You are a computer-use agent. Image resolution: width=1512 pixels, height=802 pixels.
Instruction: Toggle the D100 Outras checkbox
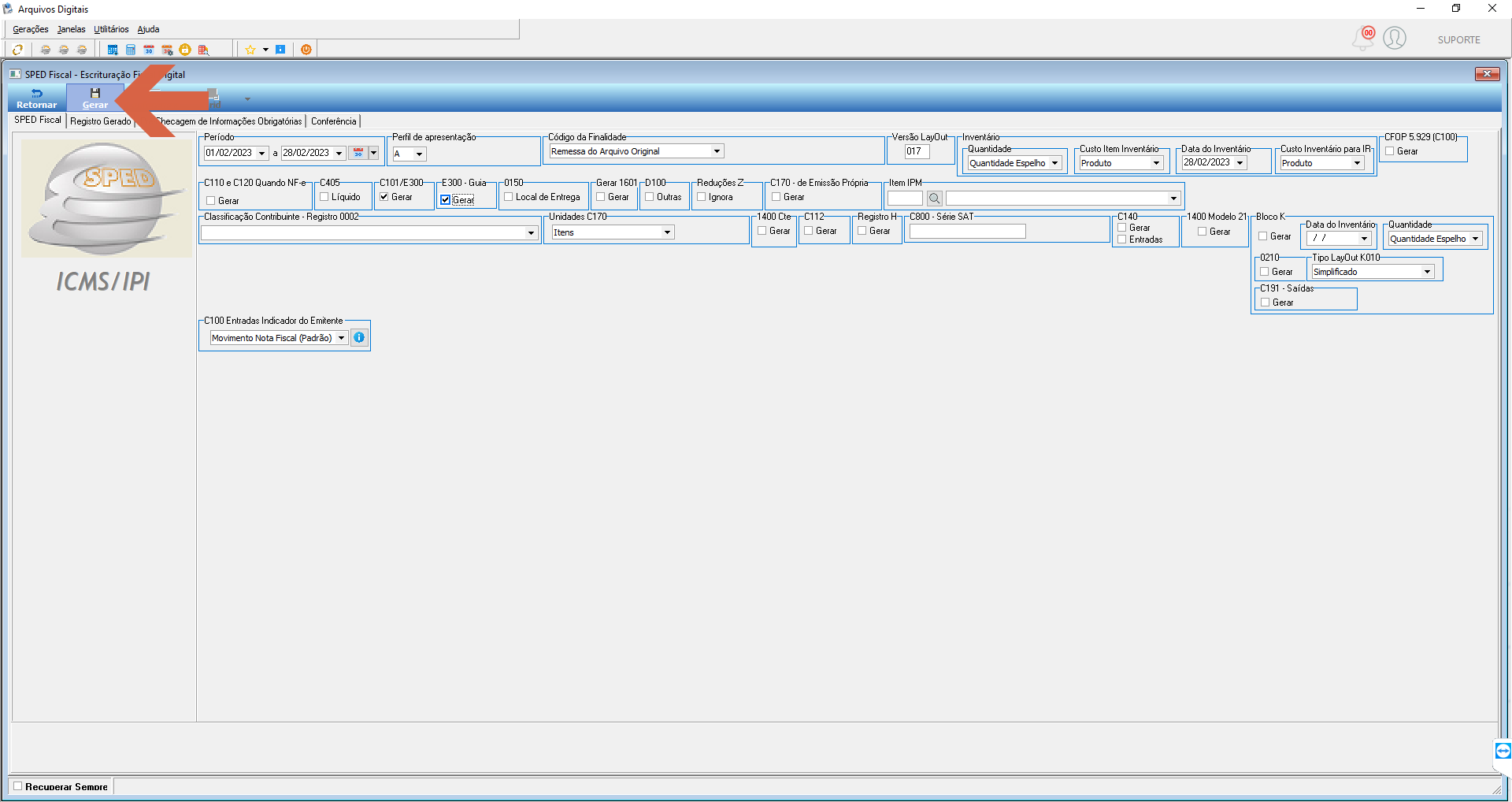click(x=650, y=197)
